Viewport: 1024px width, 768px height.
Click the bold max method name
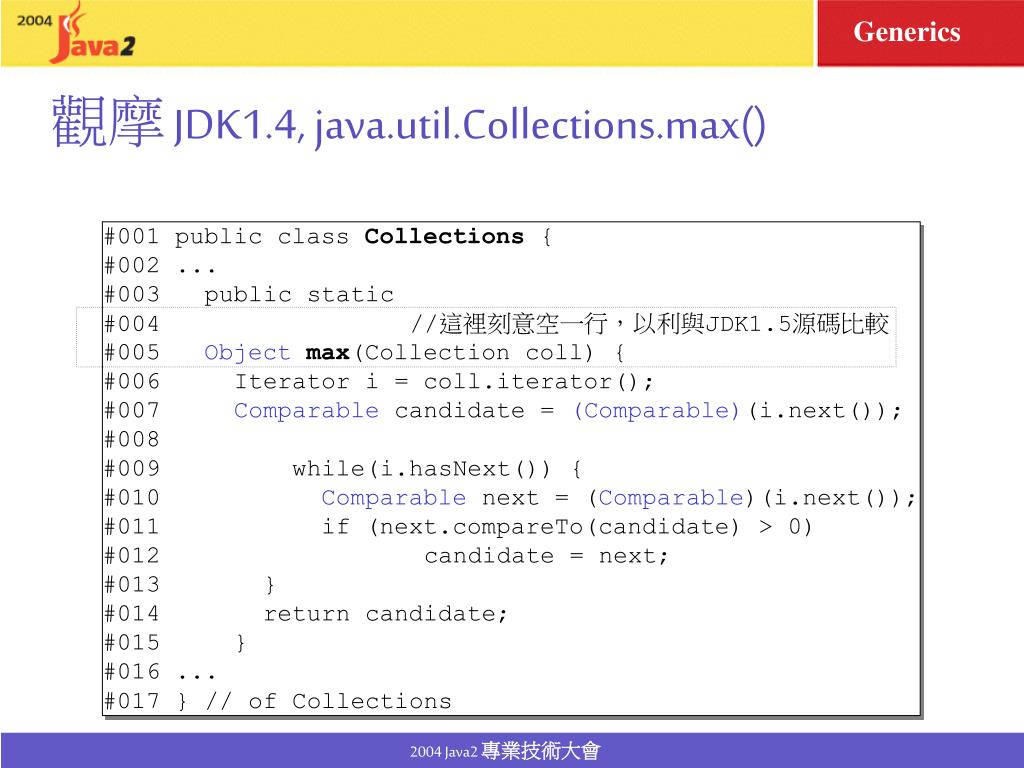coord(327,353)
